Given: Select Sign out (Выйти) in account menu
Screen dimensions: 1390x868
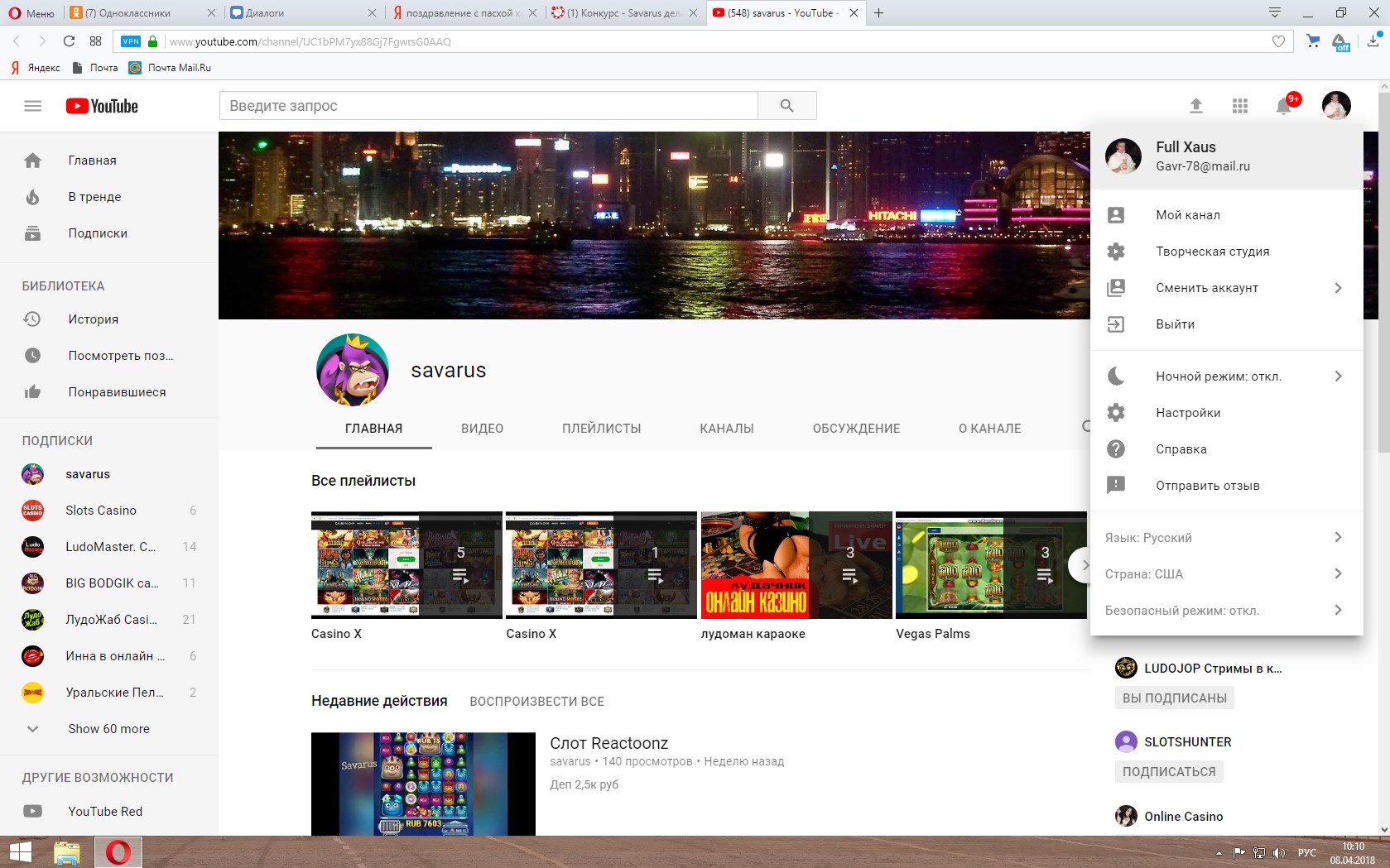Looking at the screenshot, I should 1175,324.
